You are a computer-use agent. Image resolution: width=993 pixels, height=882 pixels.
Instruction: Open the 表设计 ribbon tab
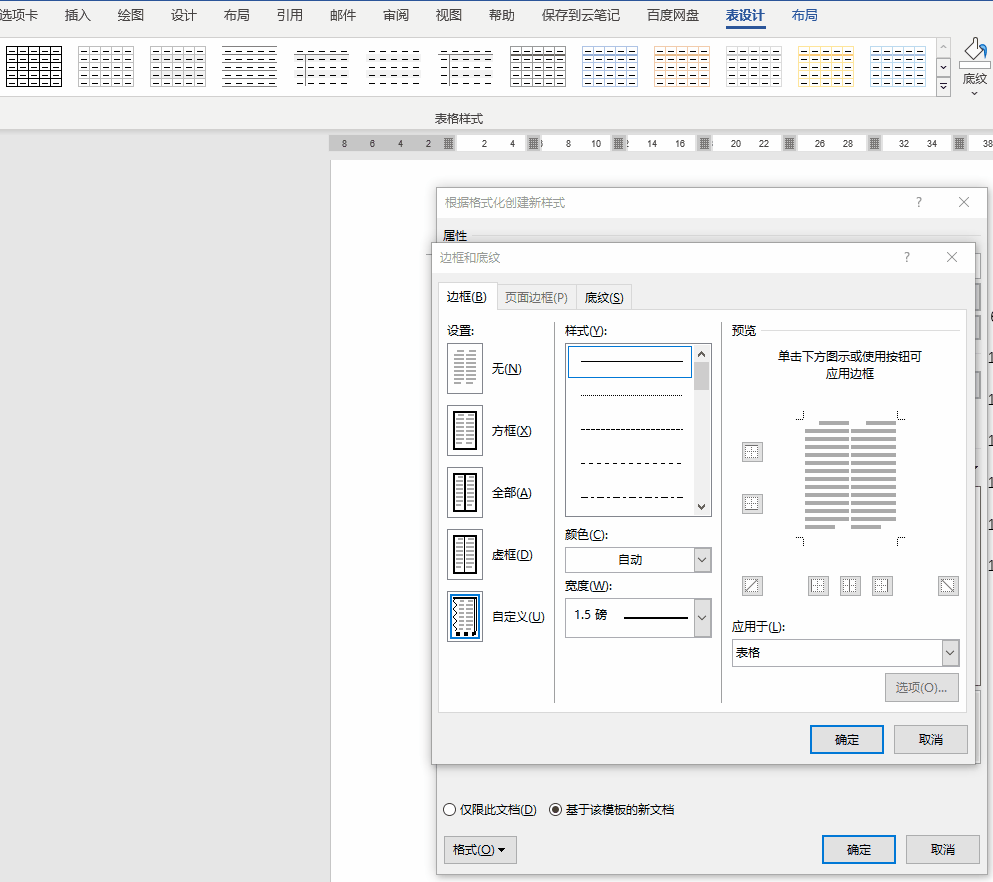point(745,15)
